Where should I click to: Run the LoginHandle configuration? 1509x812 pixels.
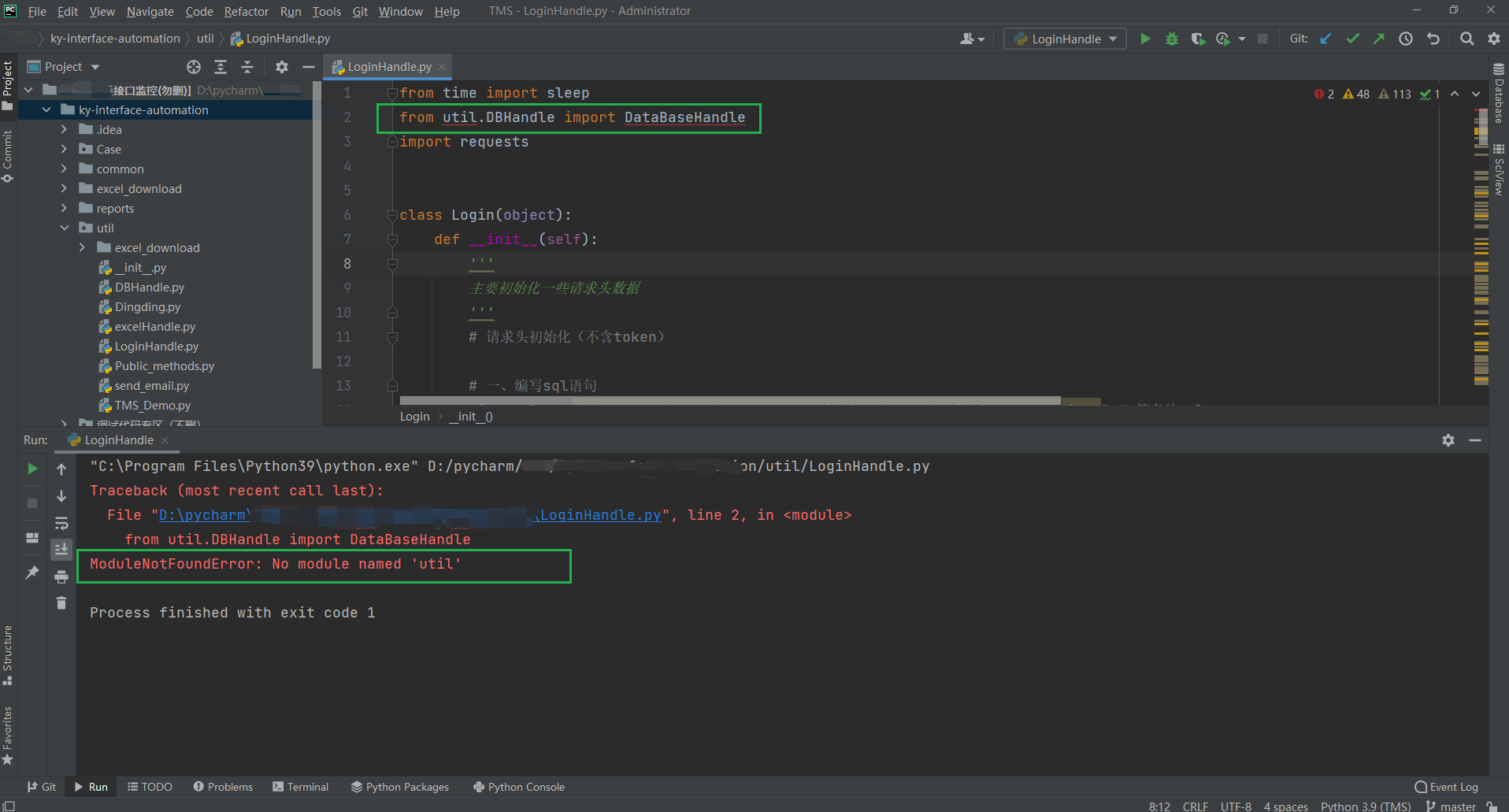[1145, 38]
